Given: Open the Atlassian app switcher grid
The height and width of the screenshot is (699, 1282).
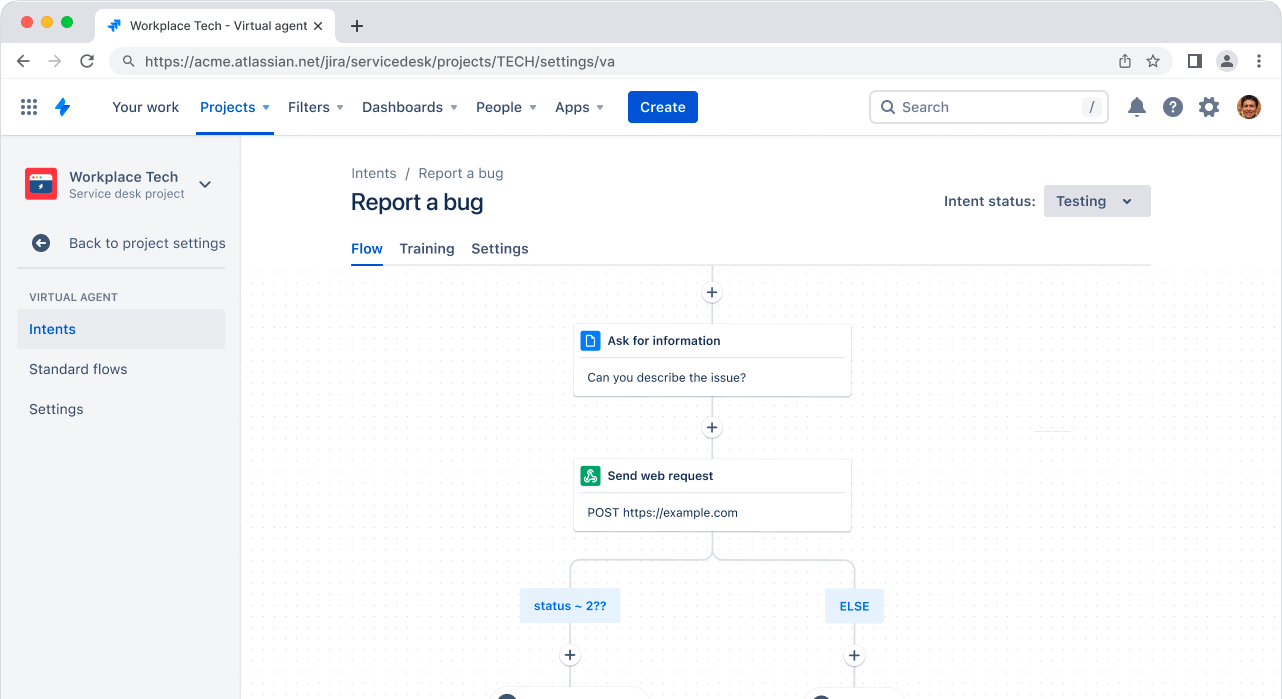Looking at the screenshot, I should tap(28, 106).
